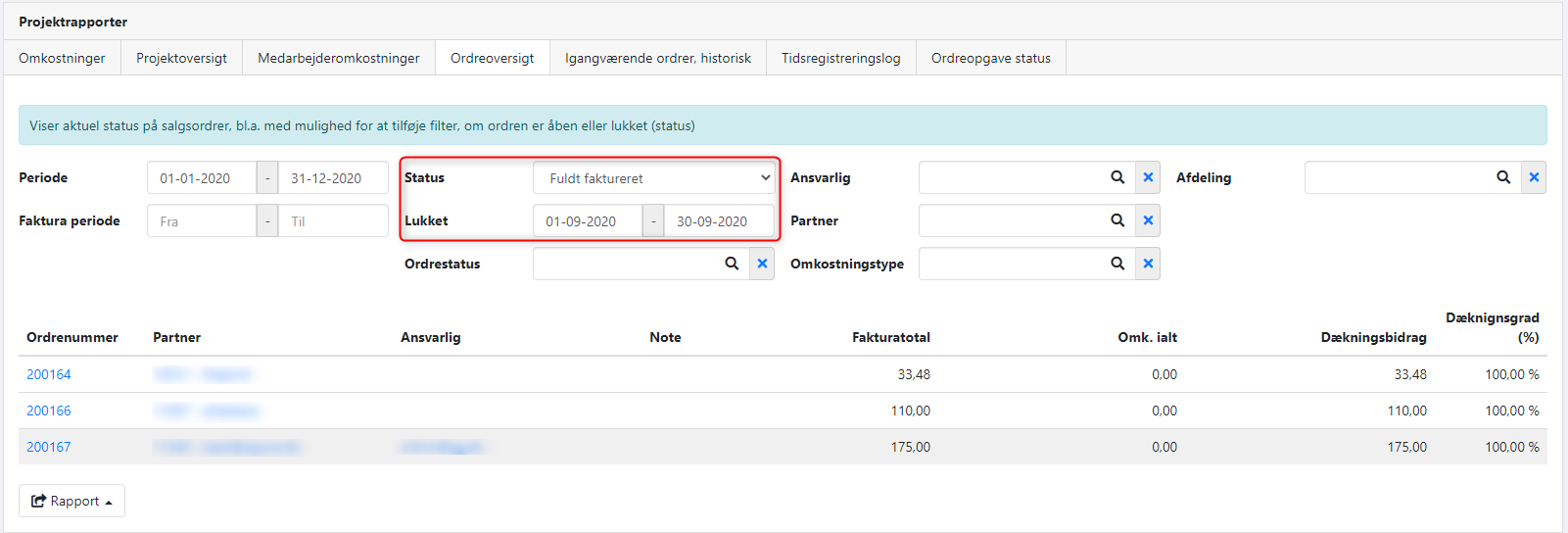Open Partner lookup search icon
Viewport: 1568px width, 533px height.
point(1117,220)
